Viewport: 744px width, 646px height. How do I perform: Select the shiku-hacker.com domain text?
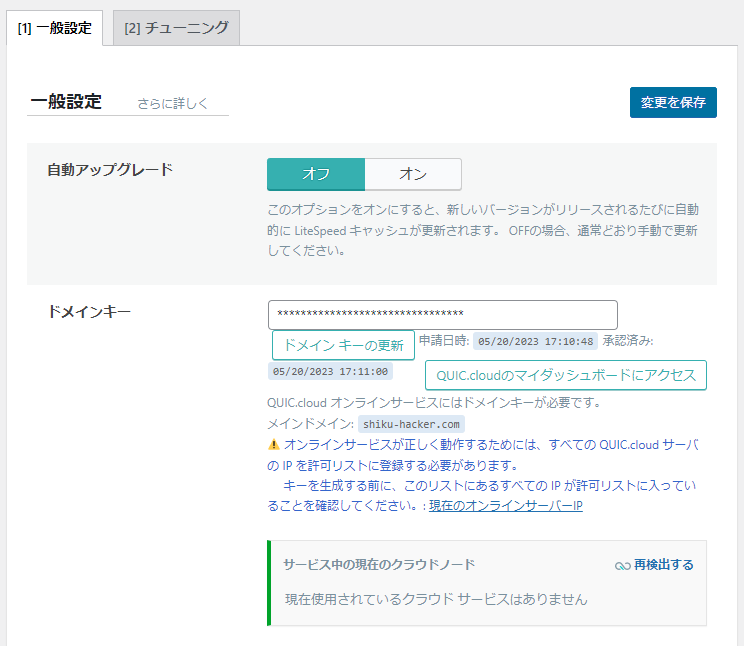pos(411,424)
